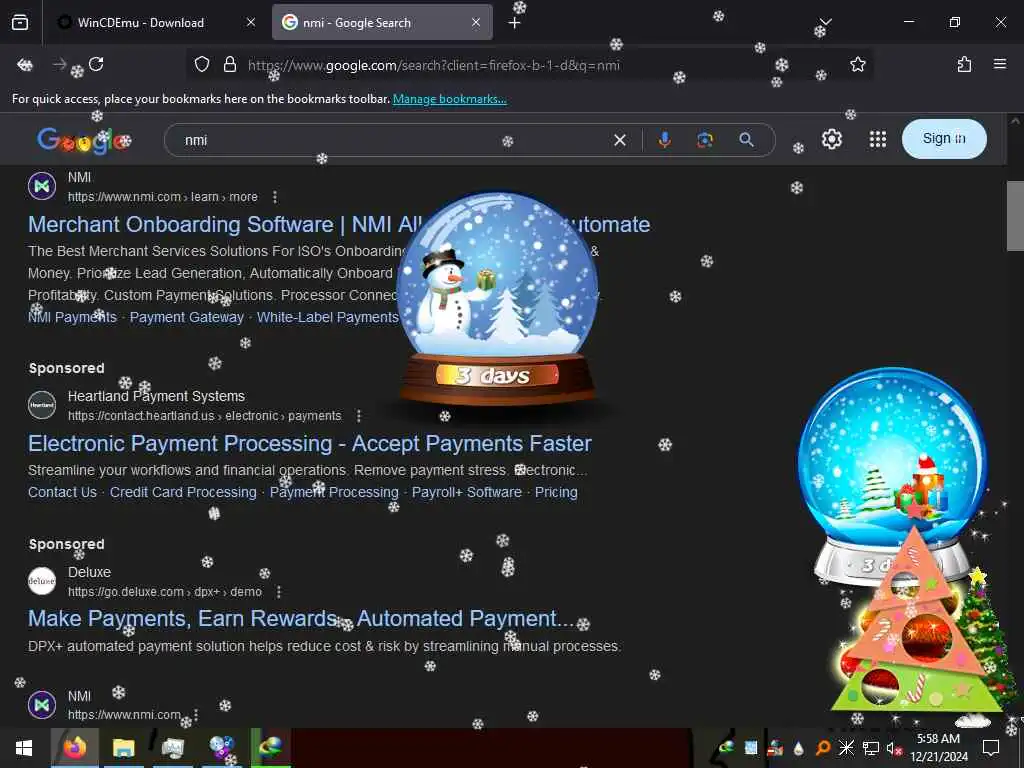Image resolution: width=1024 pixels, height=768 pixels.
Task: Follow the Payroll+ Software sitelink
Action: 466,492
